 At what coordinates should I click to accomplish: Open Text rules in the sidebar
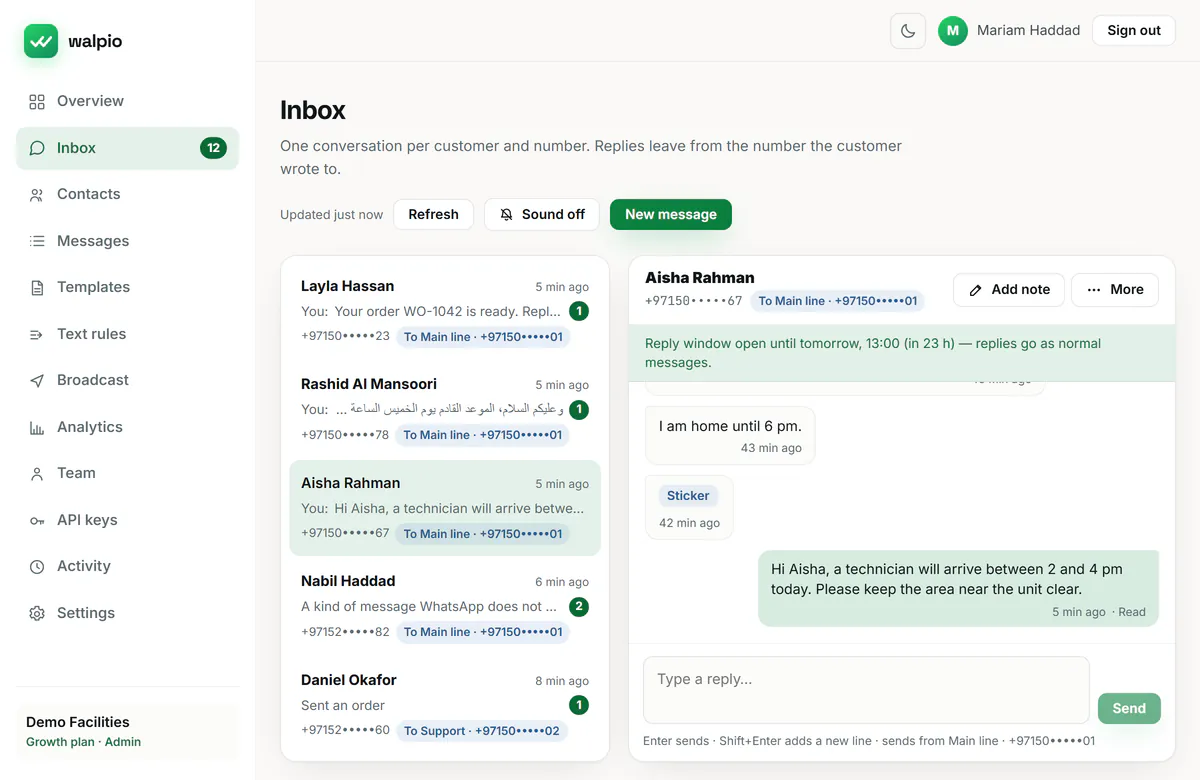128,334
